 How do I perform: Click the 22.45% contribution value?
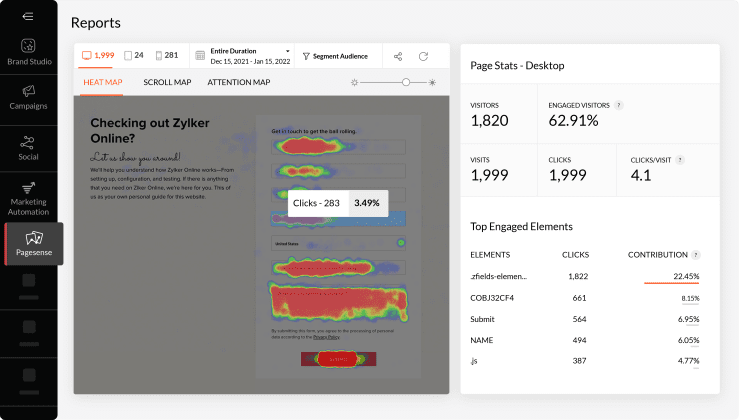686,276
